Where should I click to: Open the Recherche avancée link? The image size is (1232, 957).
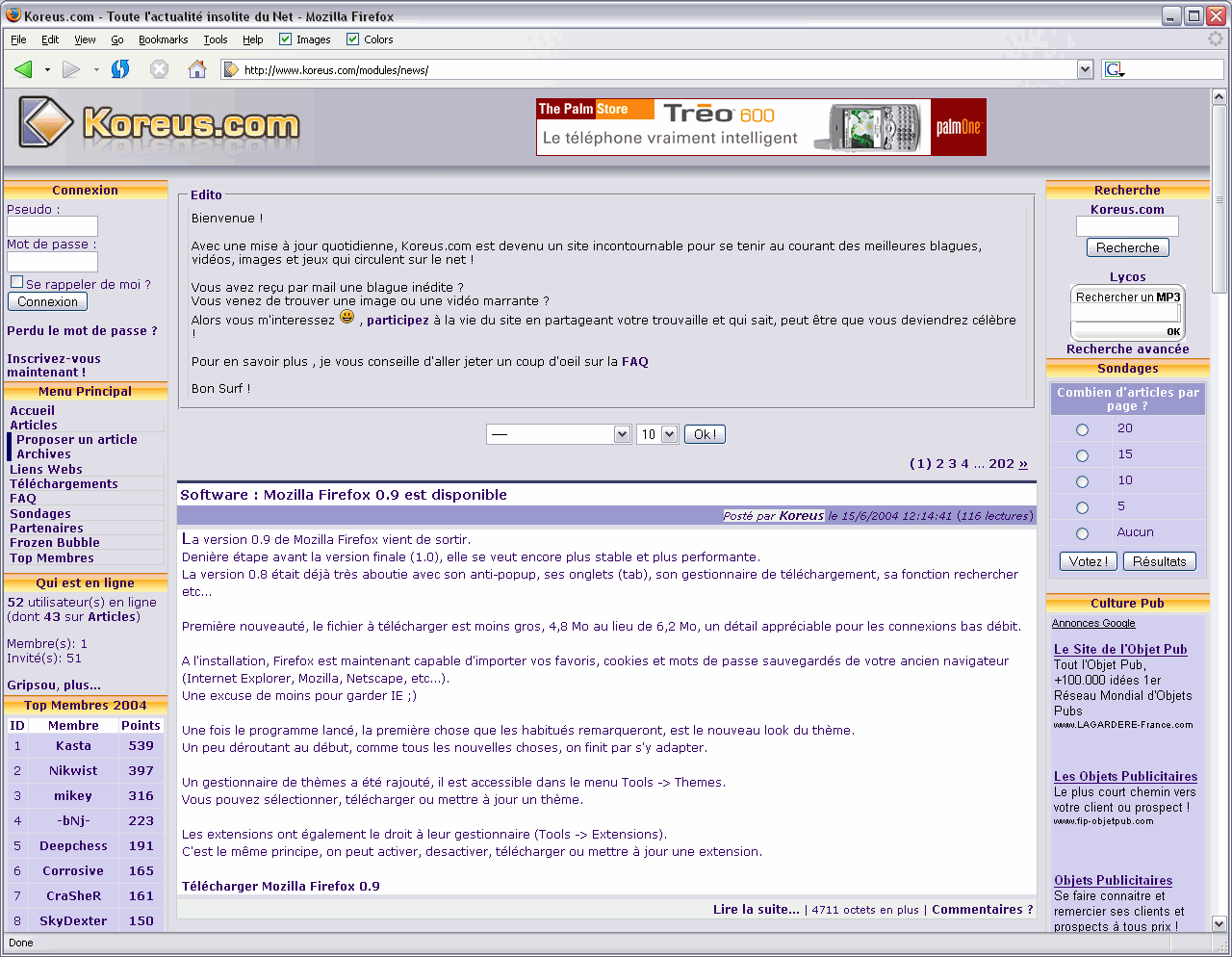coord(1127,349)
